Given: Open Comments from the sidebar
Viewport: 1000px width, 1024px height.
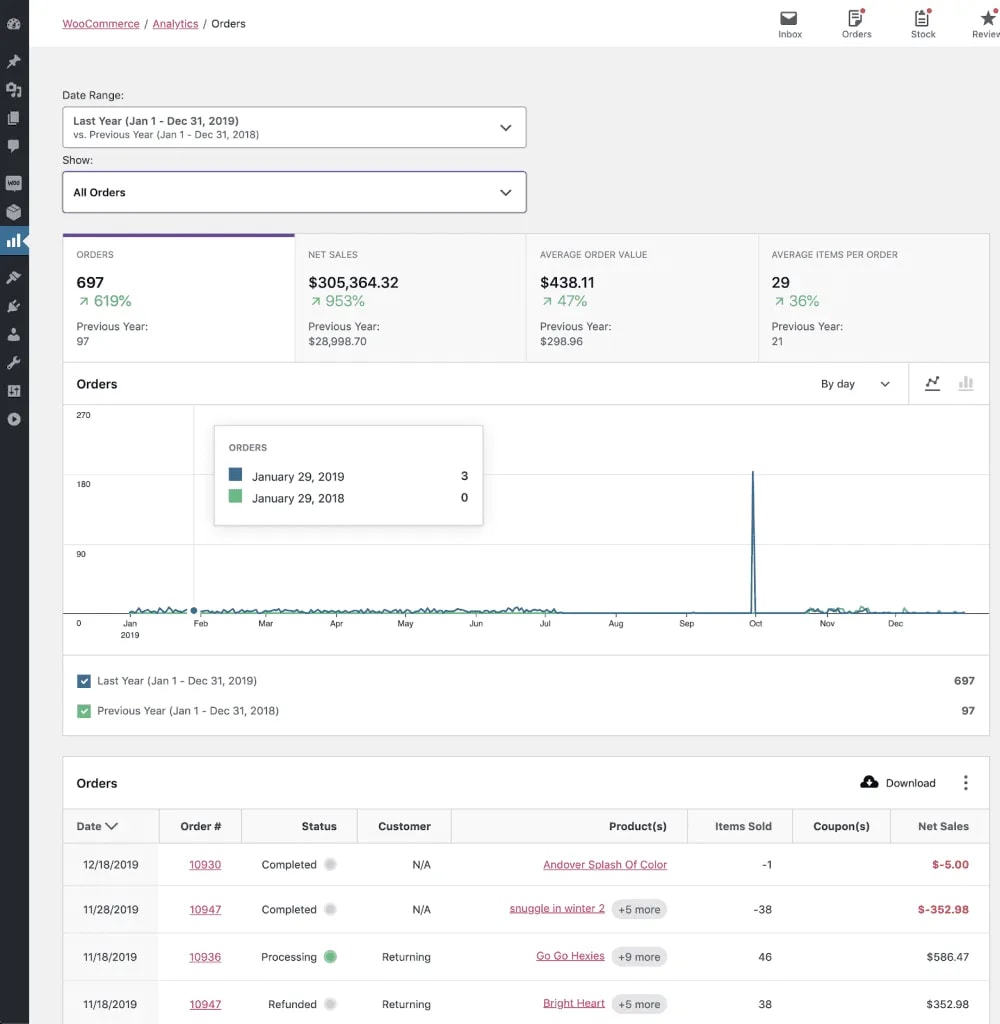Looking at the screenshot, I should pyautogui.click(x=14, y=147).
